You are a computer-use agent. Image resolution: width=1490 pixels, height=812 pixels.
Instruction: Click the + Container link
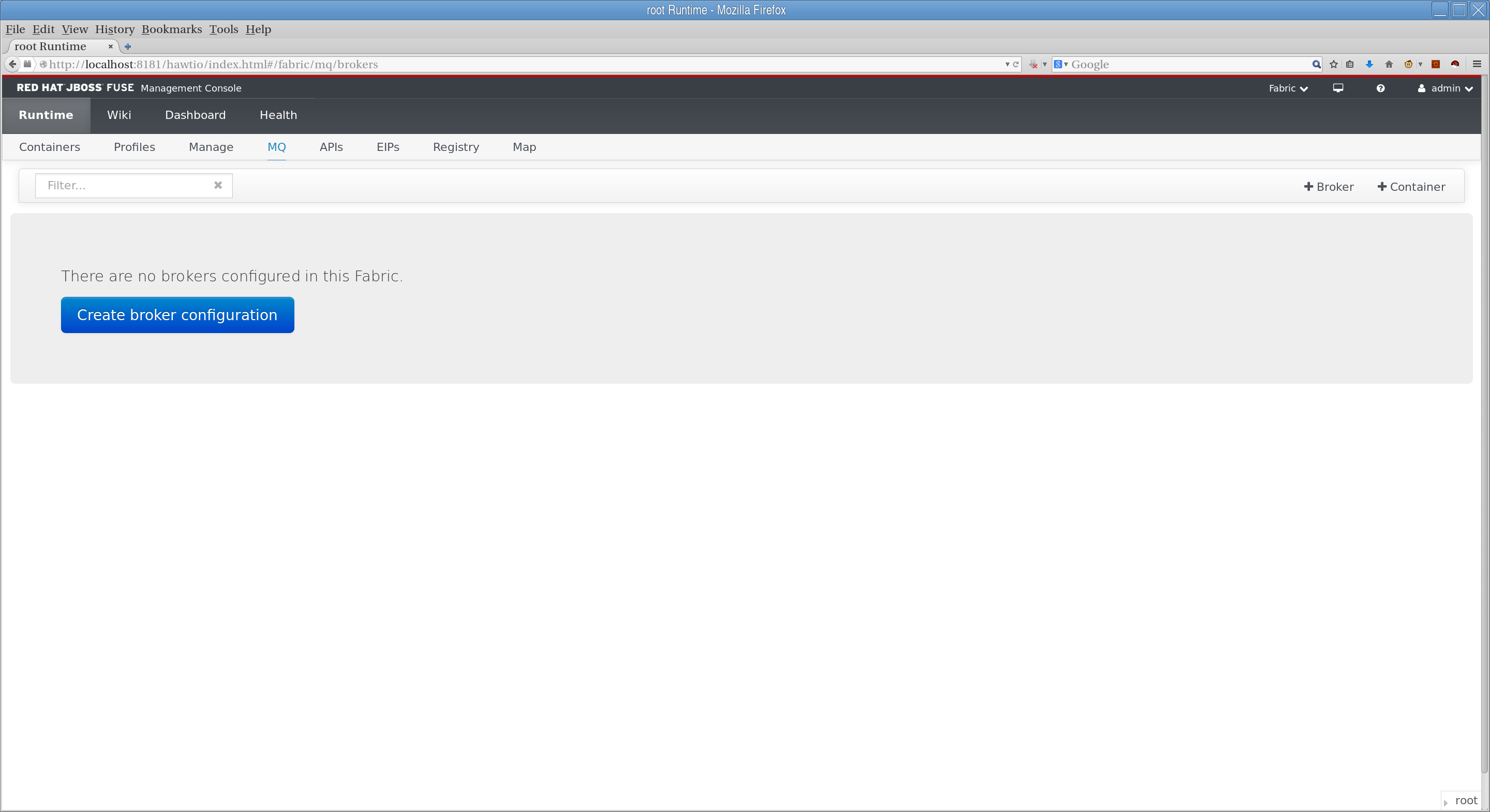coord(1411,187)
